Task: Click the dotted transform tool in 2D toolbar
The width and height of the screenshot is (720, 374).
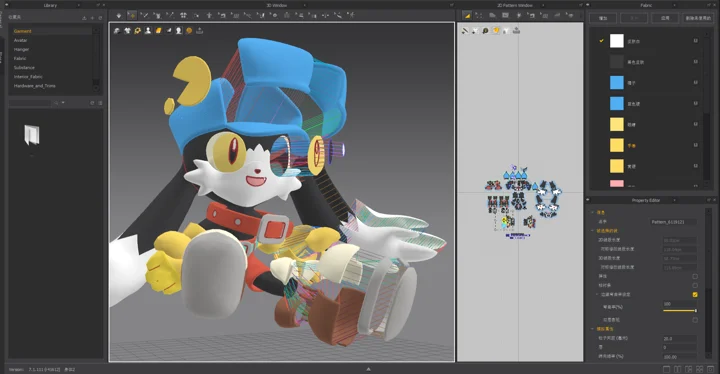Action: [x=479, y=15]
